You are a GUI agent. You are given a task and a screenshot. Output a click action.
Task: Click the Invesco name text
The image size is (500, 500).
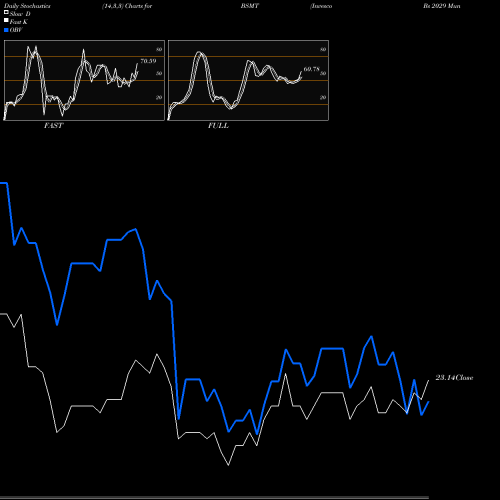pyautogui.click(x=321, y=6)
